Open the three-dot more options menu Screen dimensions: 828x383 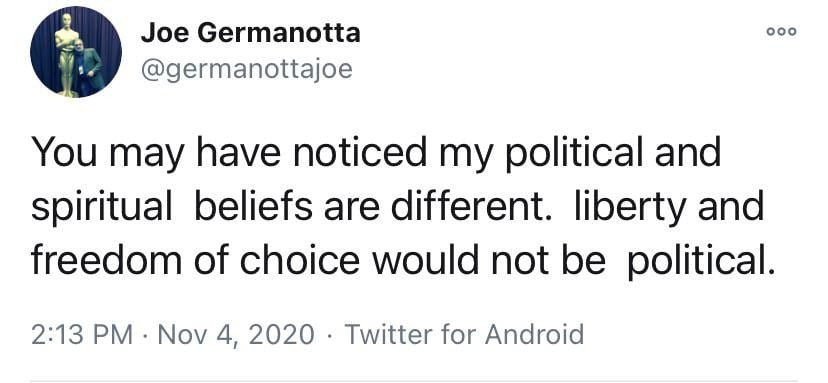pos(782,32)
